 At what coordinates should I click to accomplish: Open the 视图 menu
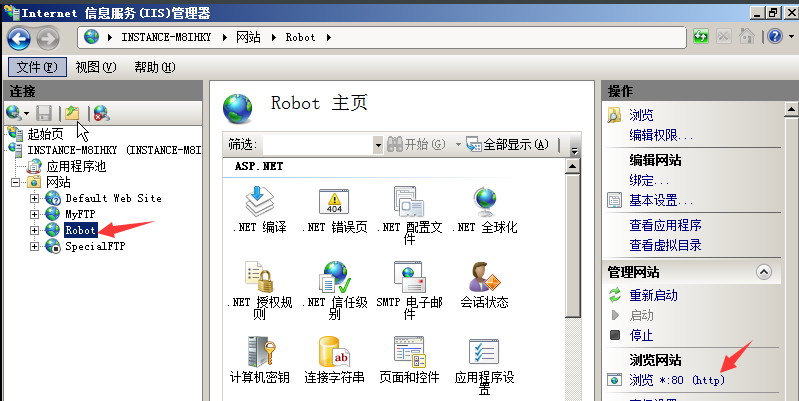coord(96,67)
